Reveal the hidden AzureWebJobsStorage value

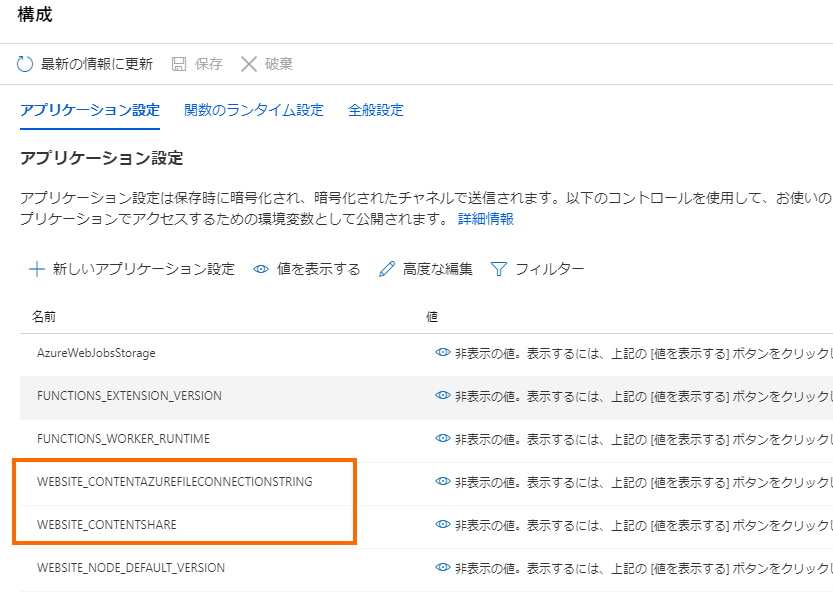tap(441, 352)
